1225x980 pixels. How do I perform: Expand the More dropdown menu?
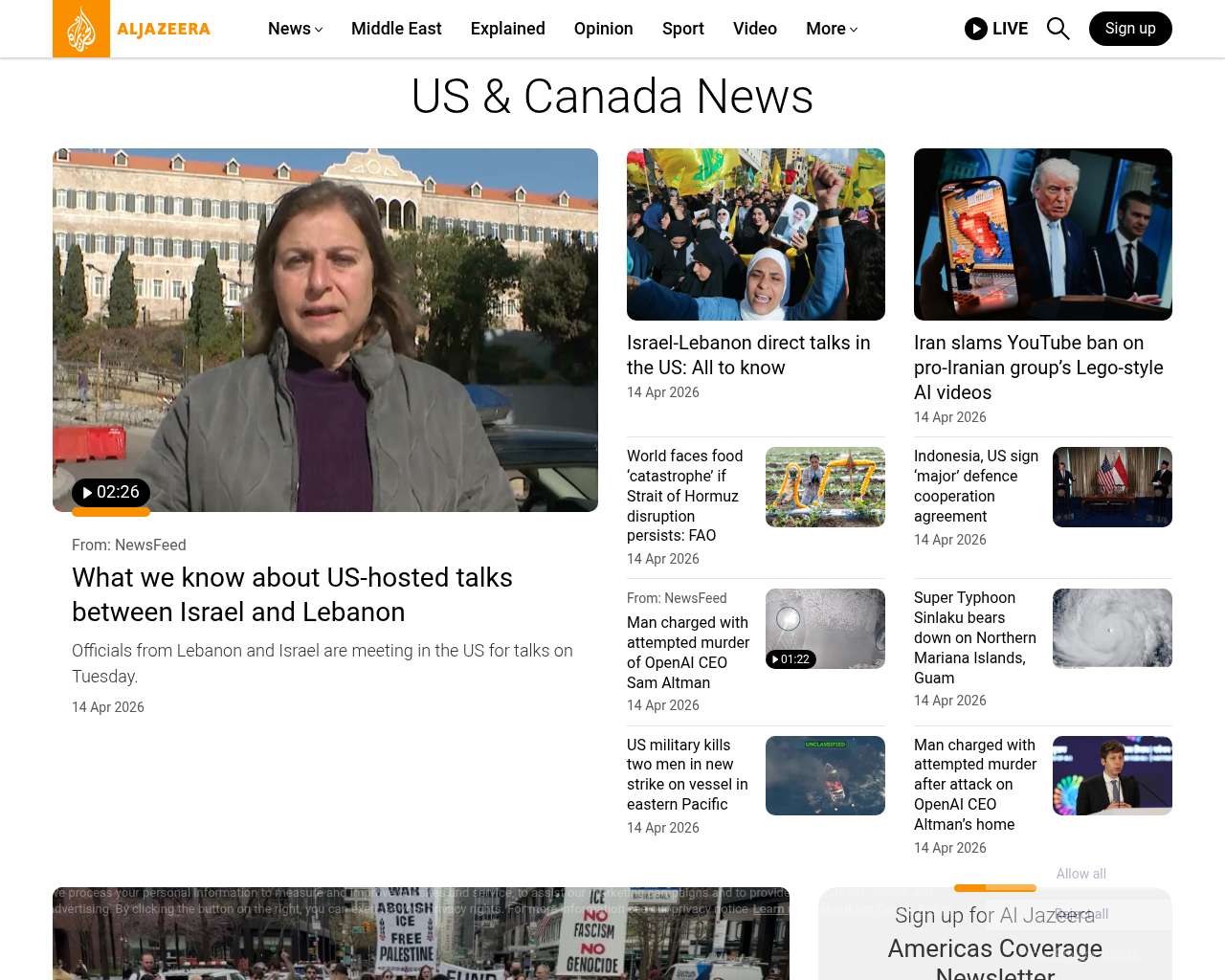tap(831, 29)
